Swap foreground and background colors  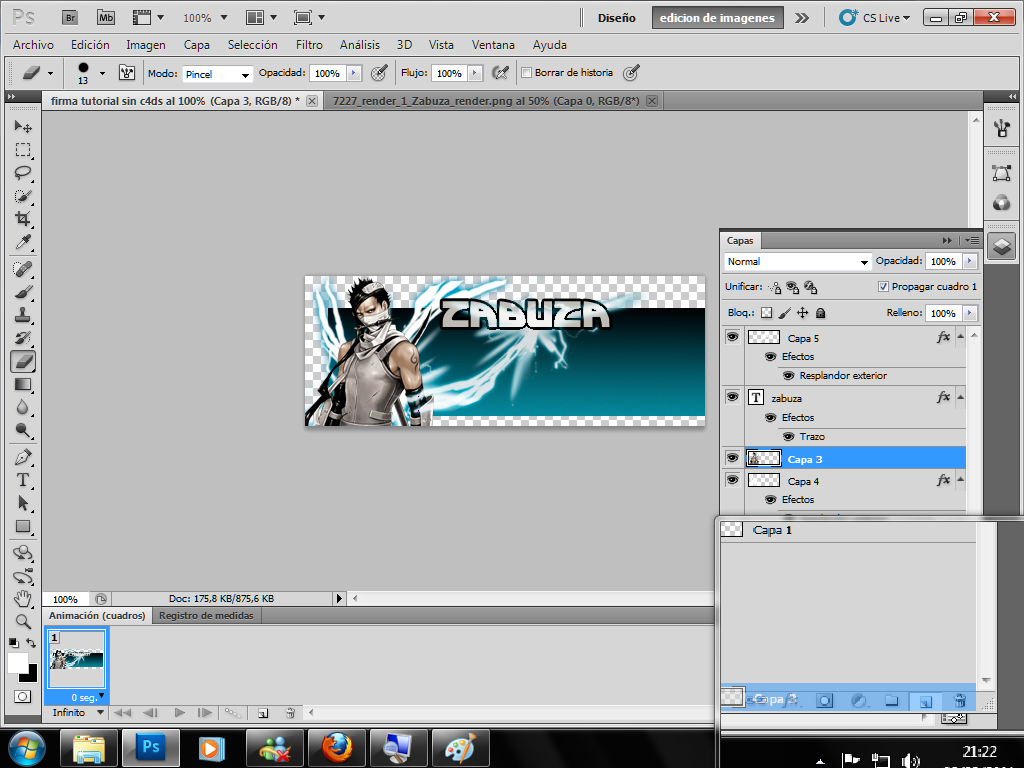point(31,643)
